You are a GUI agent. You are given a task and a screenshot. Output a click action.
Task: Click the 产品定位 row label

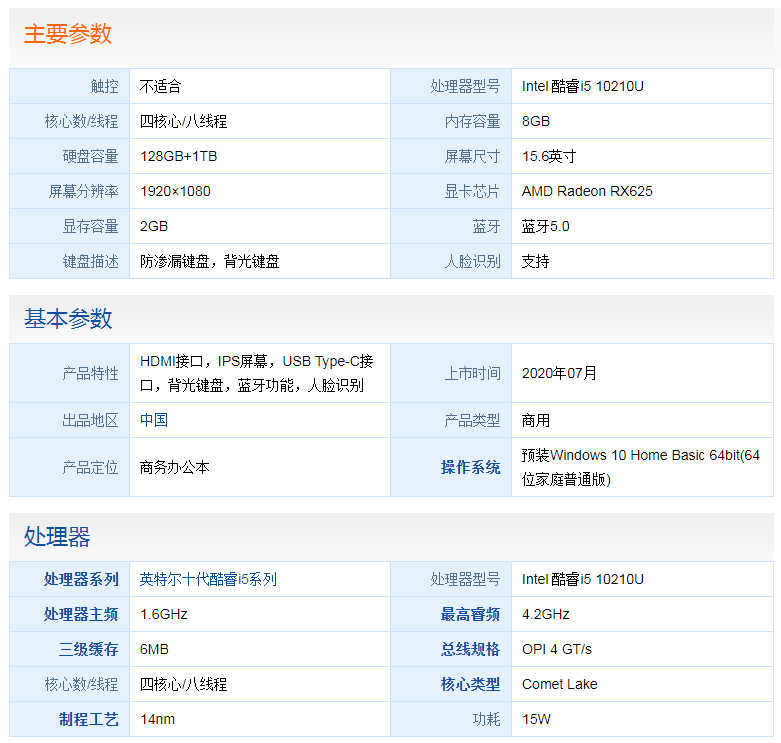click(90, 467)
